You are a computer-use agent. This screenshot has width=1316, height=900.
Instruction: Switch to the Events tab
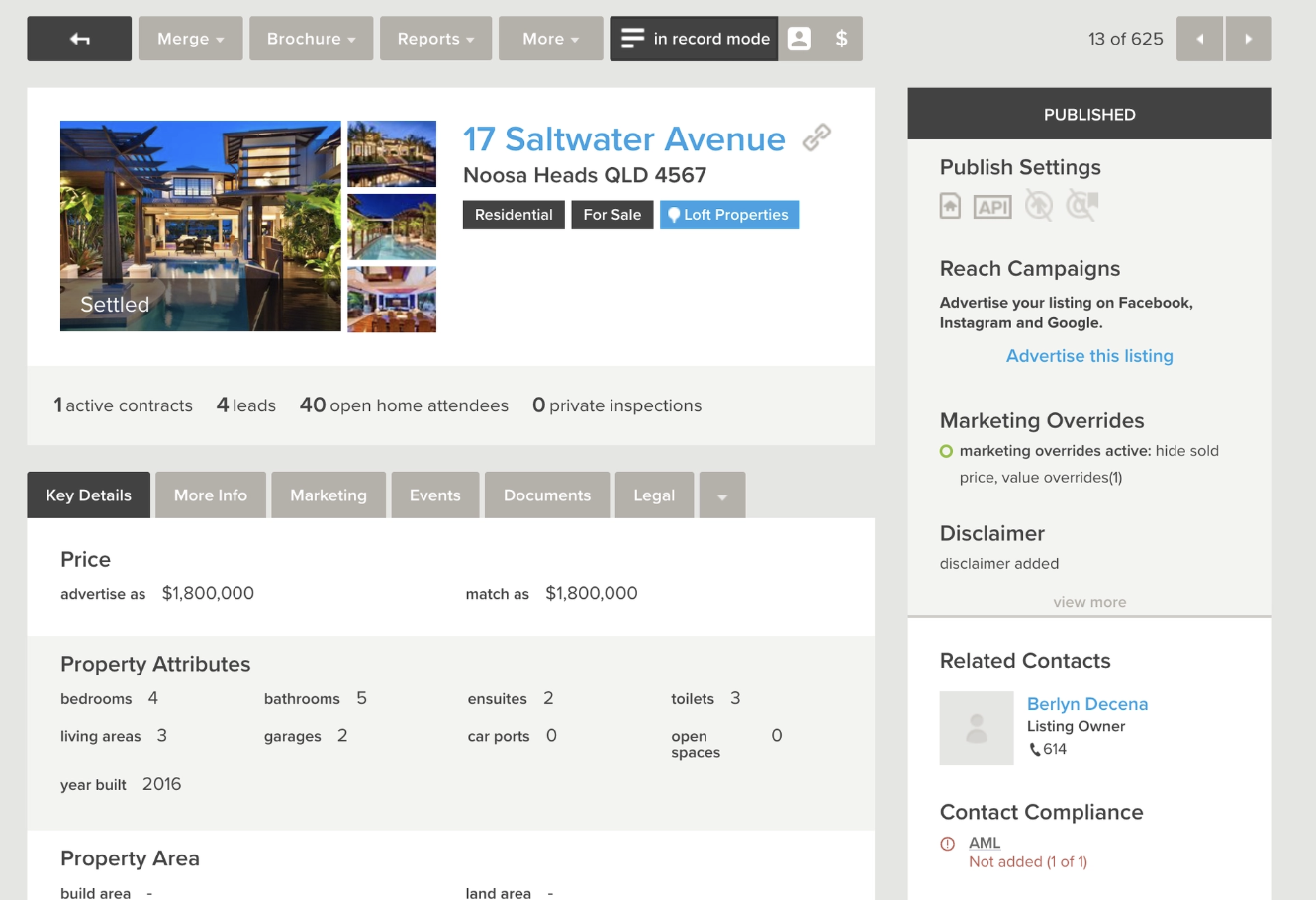435,495
